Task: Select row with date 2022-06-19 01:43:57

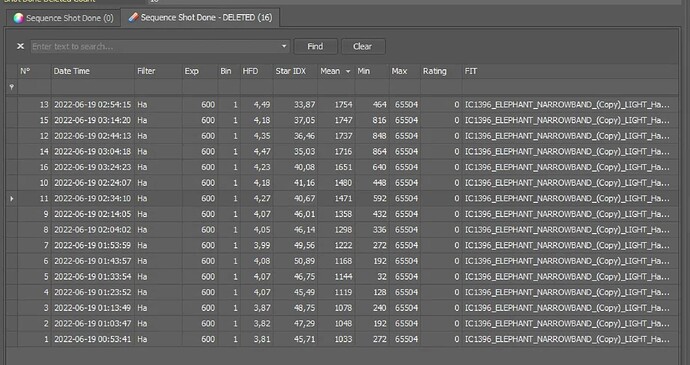Action: tap(342, 261)
